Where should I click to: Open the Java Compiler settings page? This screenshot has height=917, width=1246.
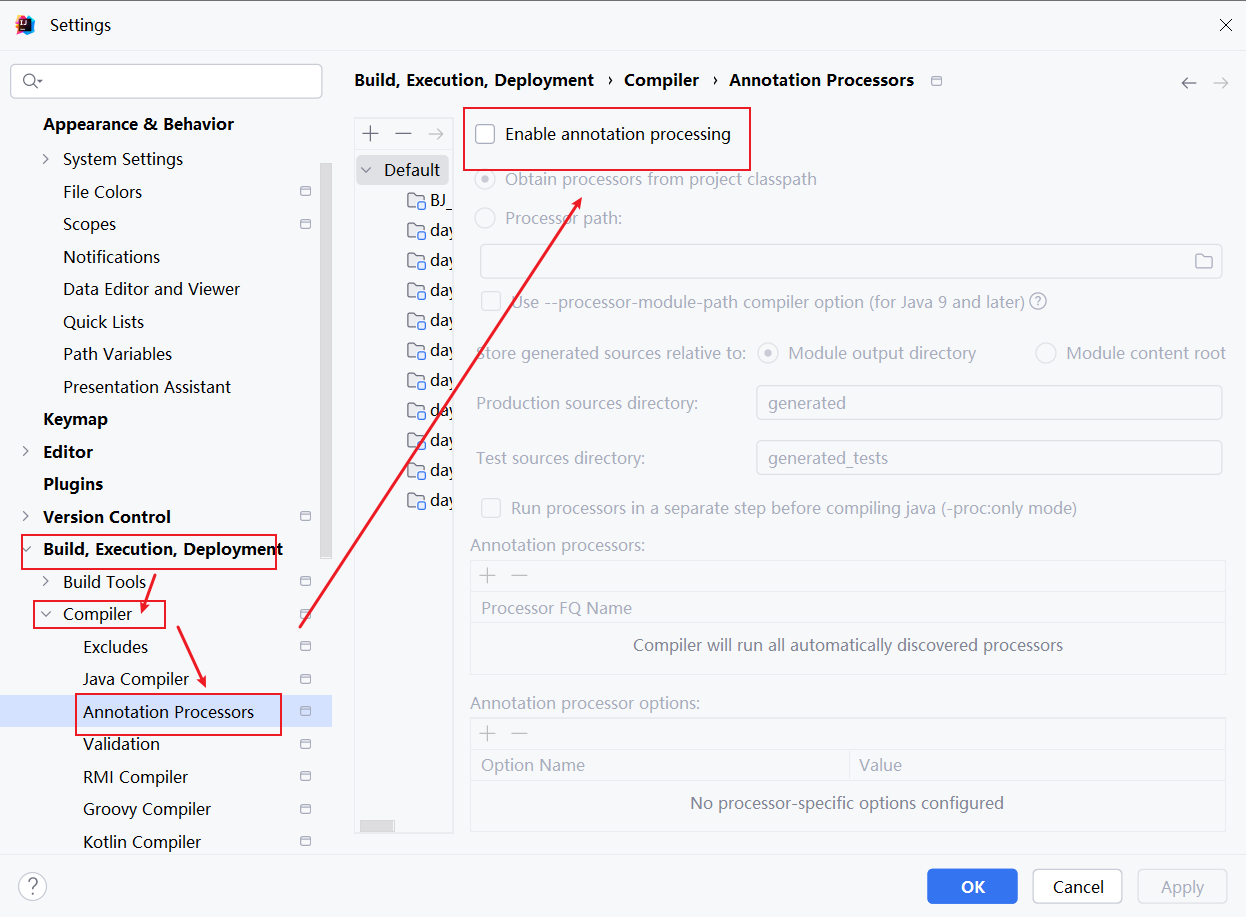[x=136, y=679]
